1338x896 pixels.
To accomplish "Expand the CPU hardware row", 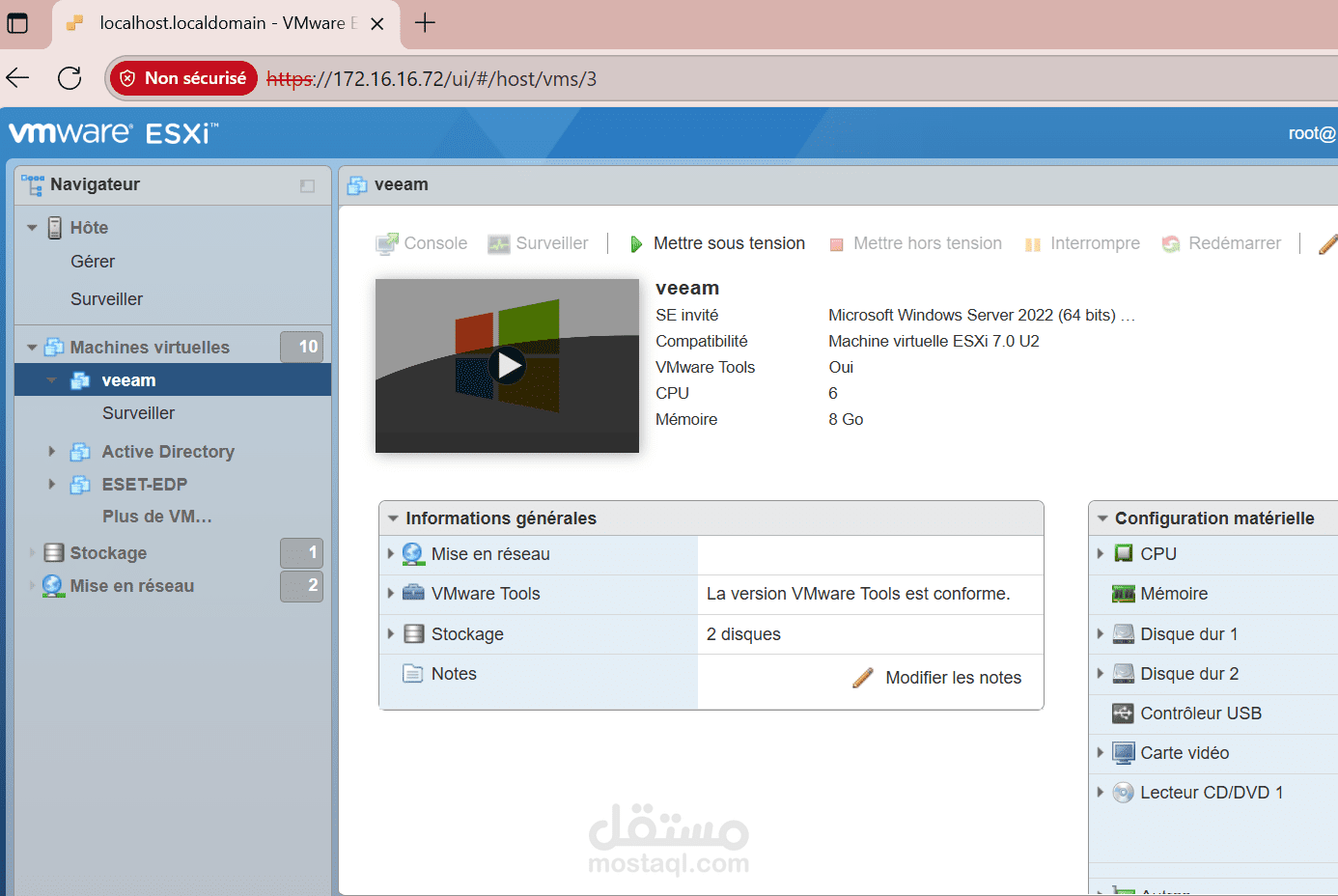I will pyautogui.click(x=1101, y=554).
